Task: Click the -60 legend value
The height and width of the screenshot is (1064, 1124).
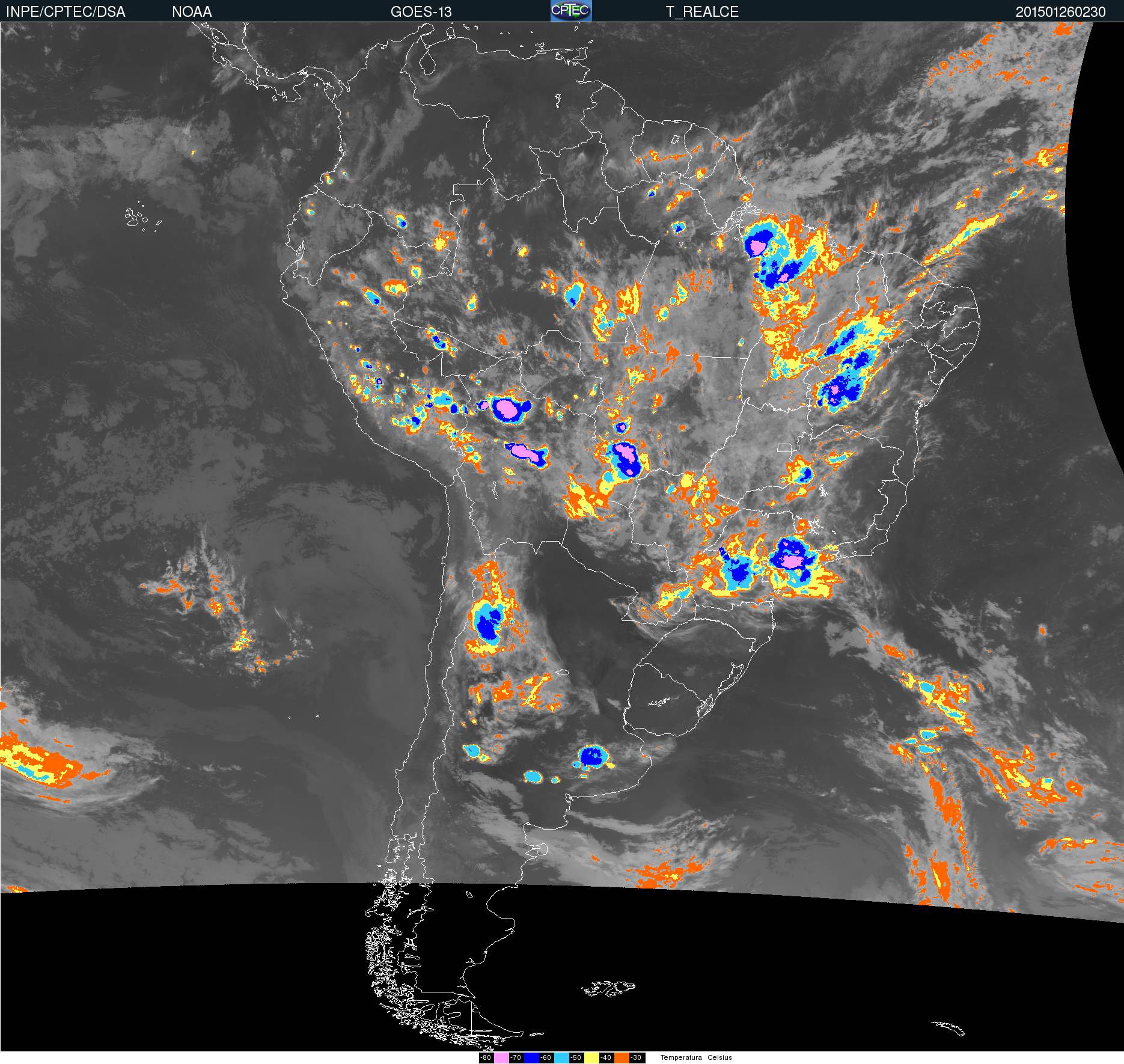Action: point(546,1057)
